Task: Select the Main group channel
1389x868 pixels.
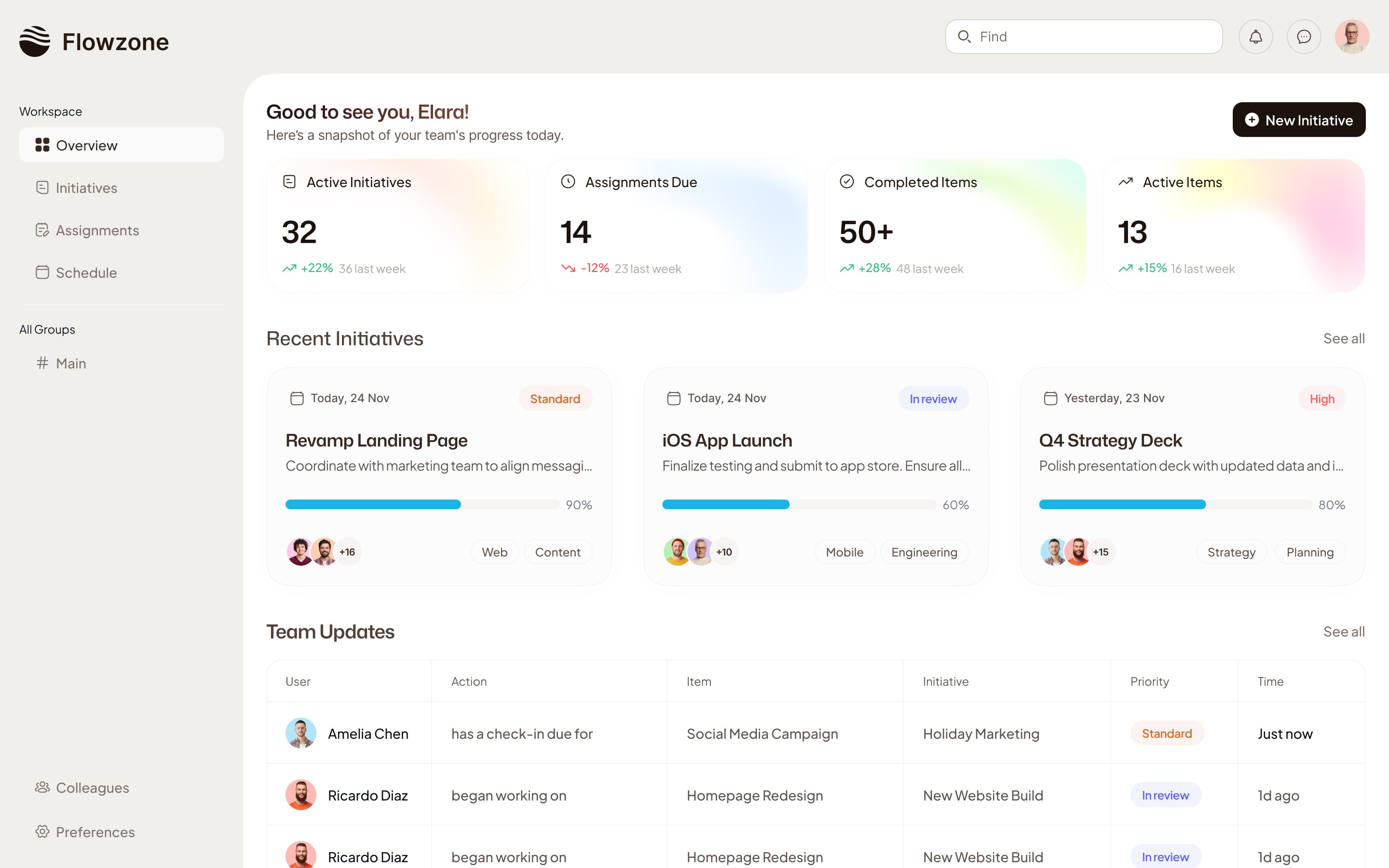Action: point(70,364)
